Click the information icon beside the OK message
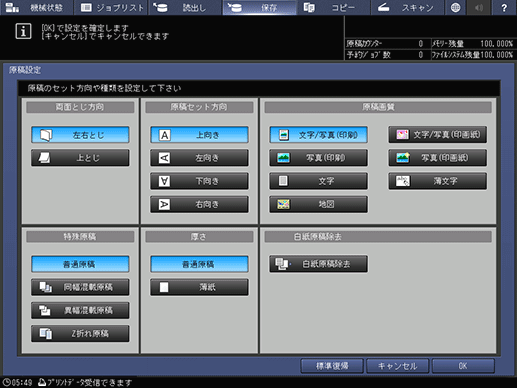Image resolution: width=517 pixels, height=388 pixels. click(23, 31)
